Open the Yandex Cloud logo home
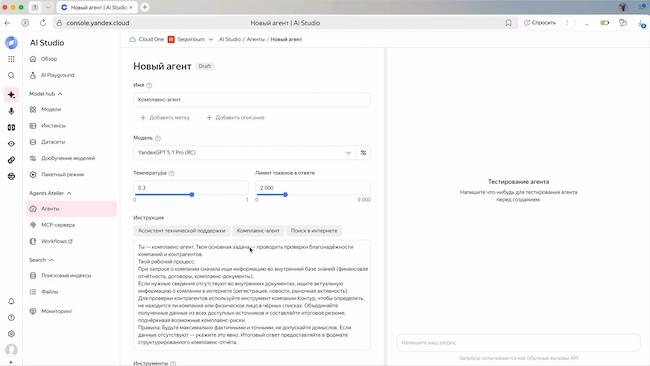 pos(11,42)
